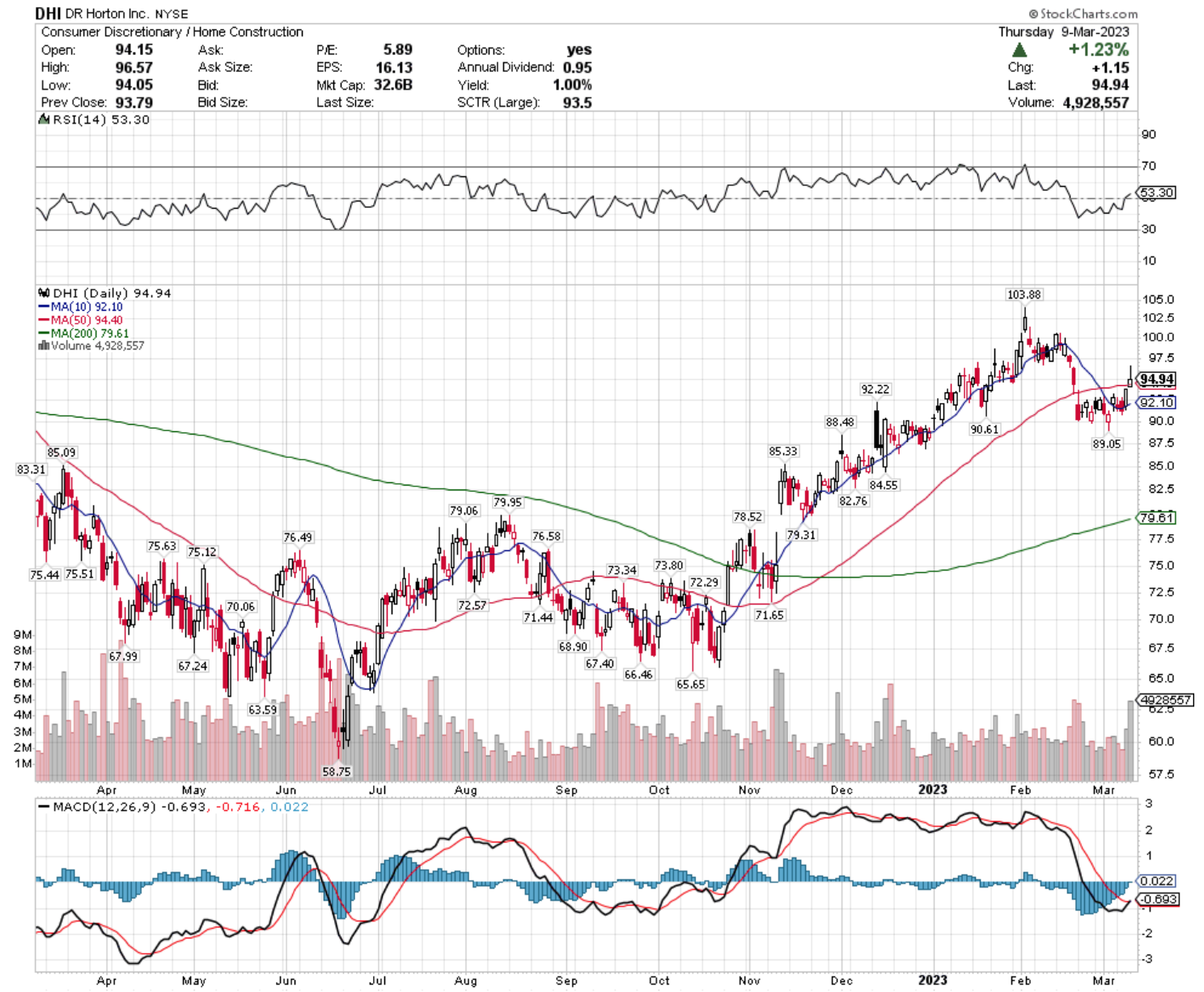Click the date Thursday 9-Mar-2023
Image resolution: width=1204 pixels, height=992 pixels.
point(1064,32)
